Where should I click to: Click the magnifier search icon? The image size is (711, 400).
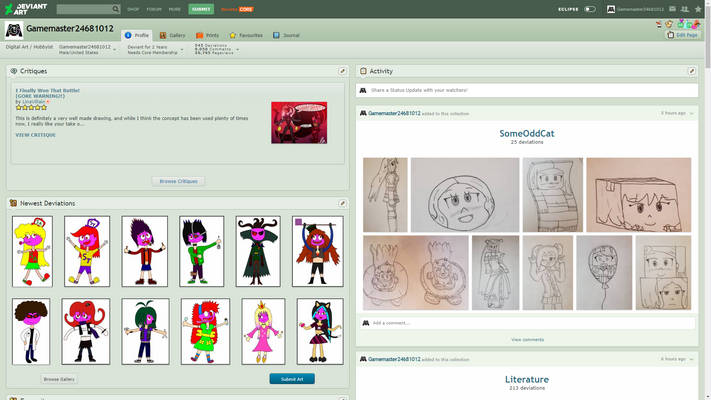tap(116, 9)
